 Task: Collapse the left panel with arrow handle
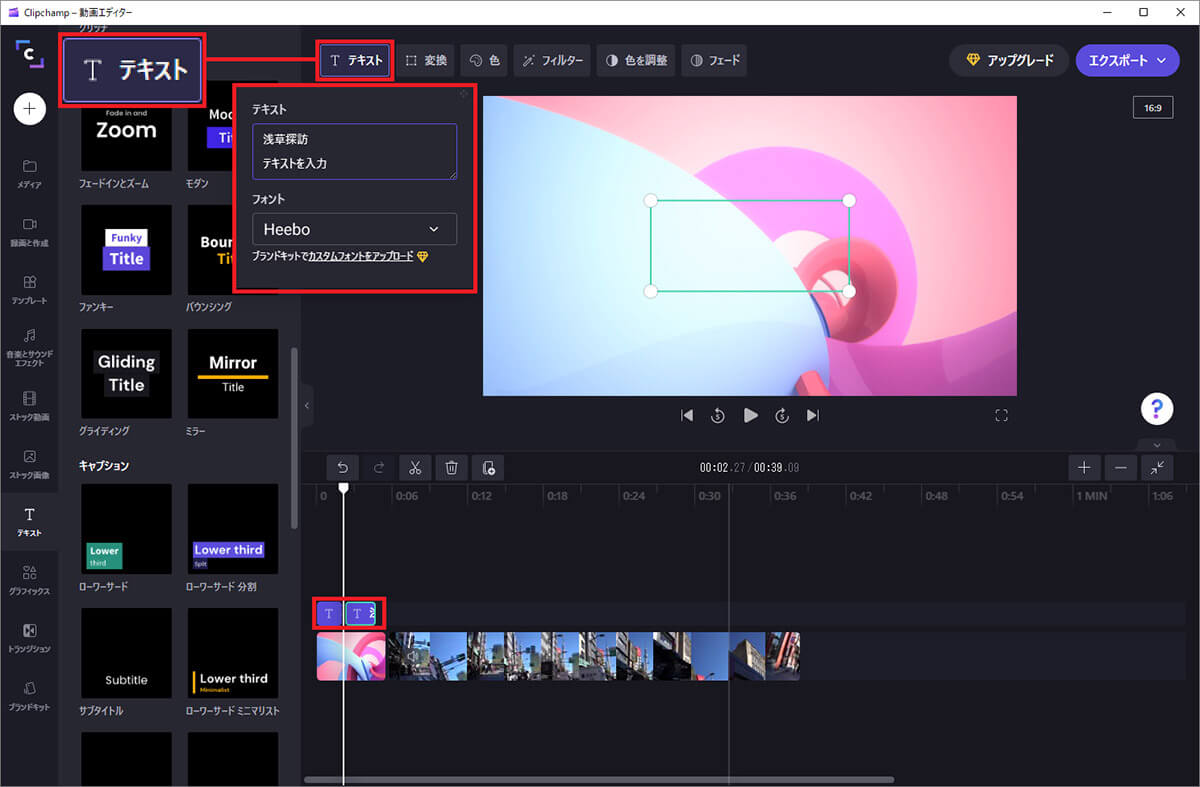pos(307,405)
